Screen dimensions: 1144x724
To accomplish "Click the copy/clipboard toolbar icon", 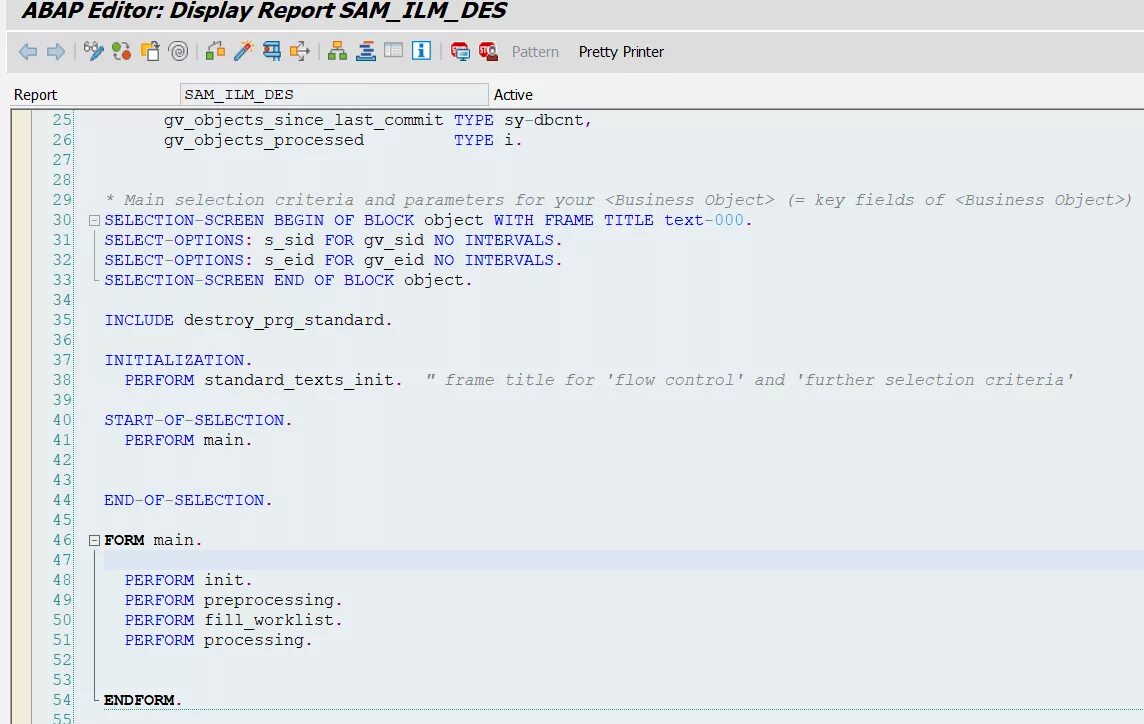I will 150,51.
